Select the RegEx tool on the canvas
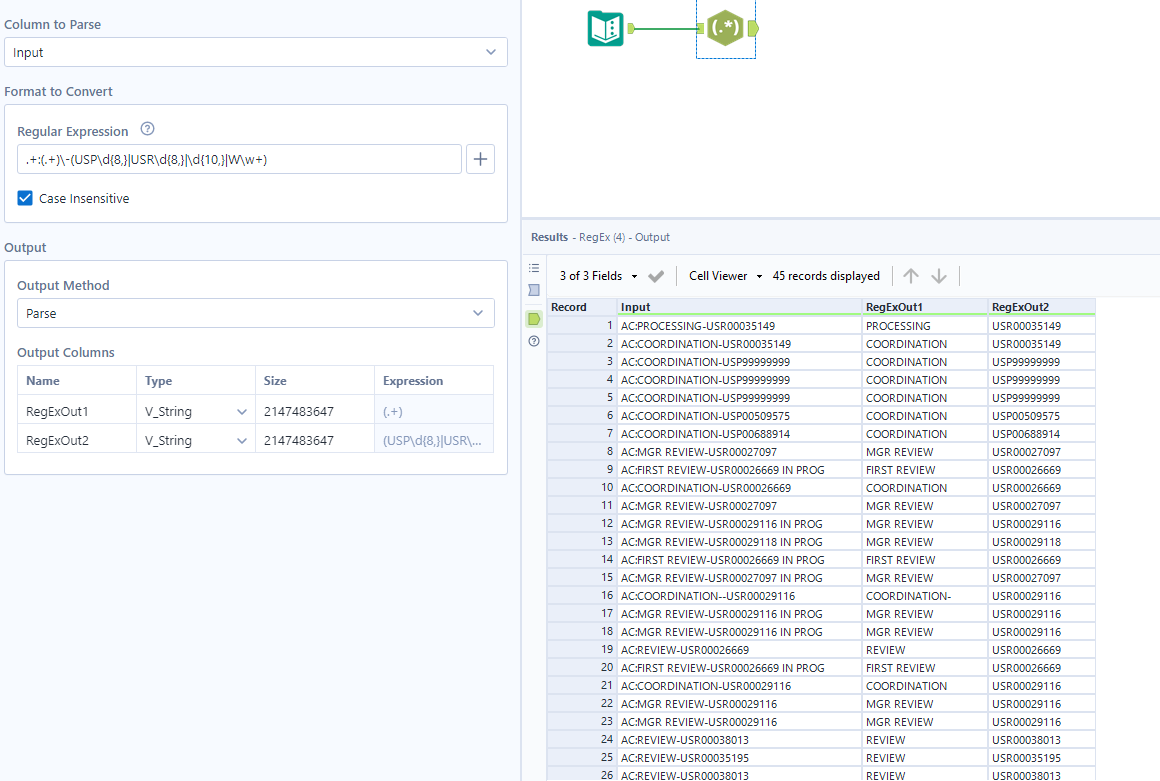The image size is (1160, 781). pos(725,29)
